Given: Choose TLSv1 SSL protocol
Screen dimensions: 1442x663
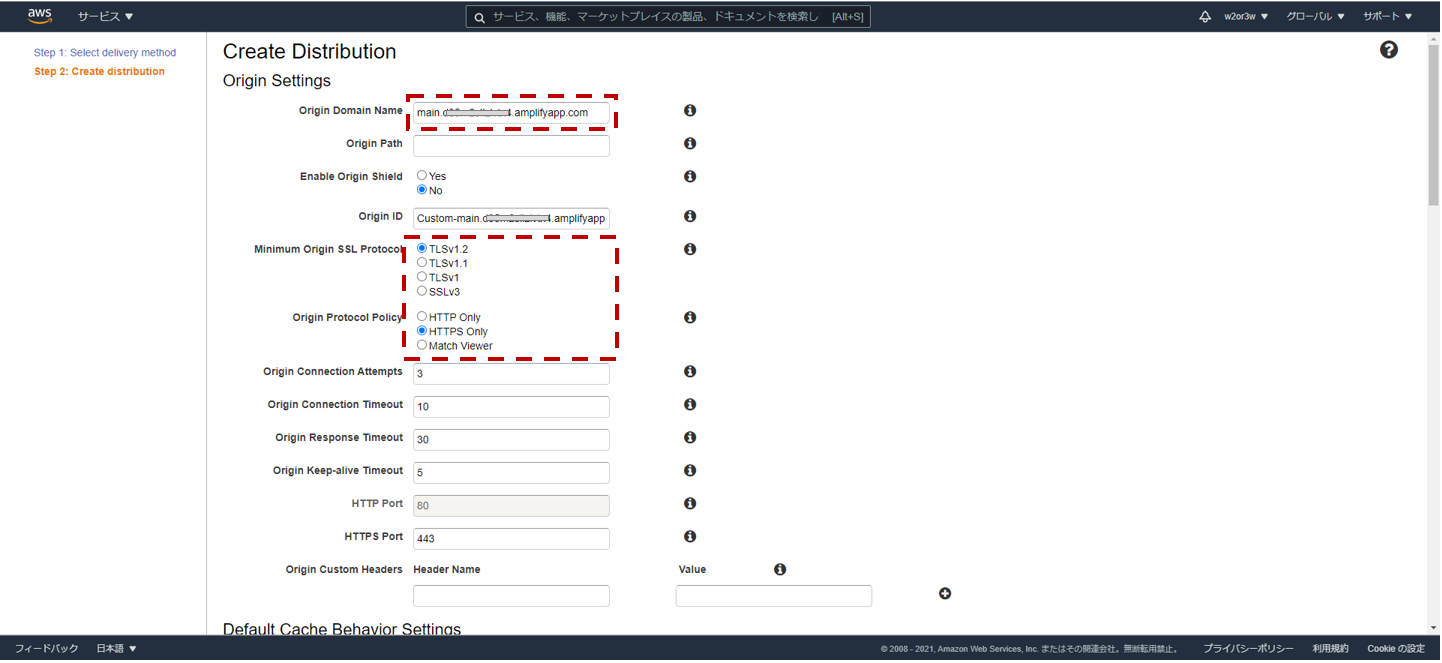Looking at the screenshot, I should (x=422, y=277).
